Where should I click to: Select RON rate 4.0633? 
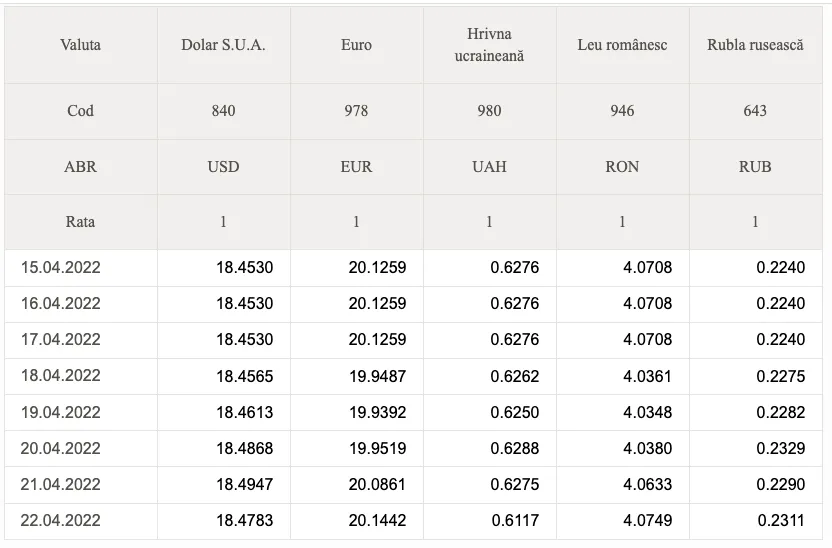click(x=647, y=484)
